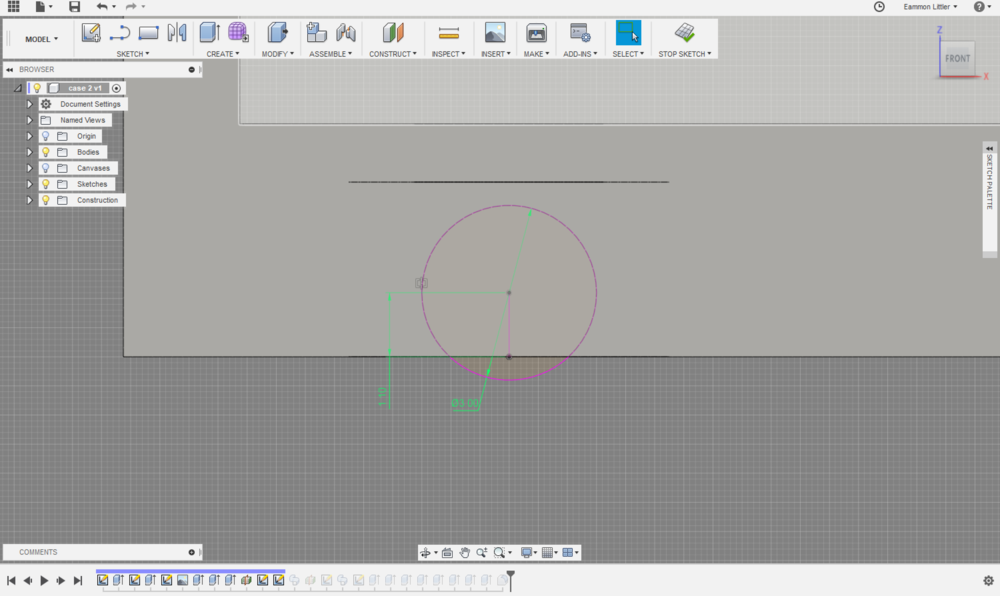Click the FRONT face of view cube

tap(957, 59)
